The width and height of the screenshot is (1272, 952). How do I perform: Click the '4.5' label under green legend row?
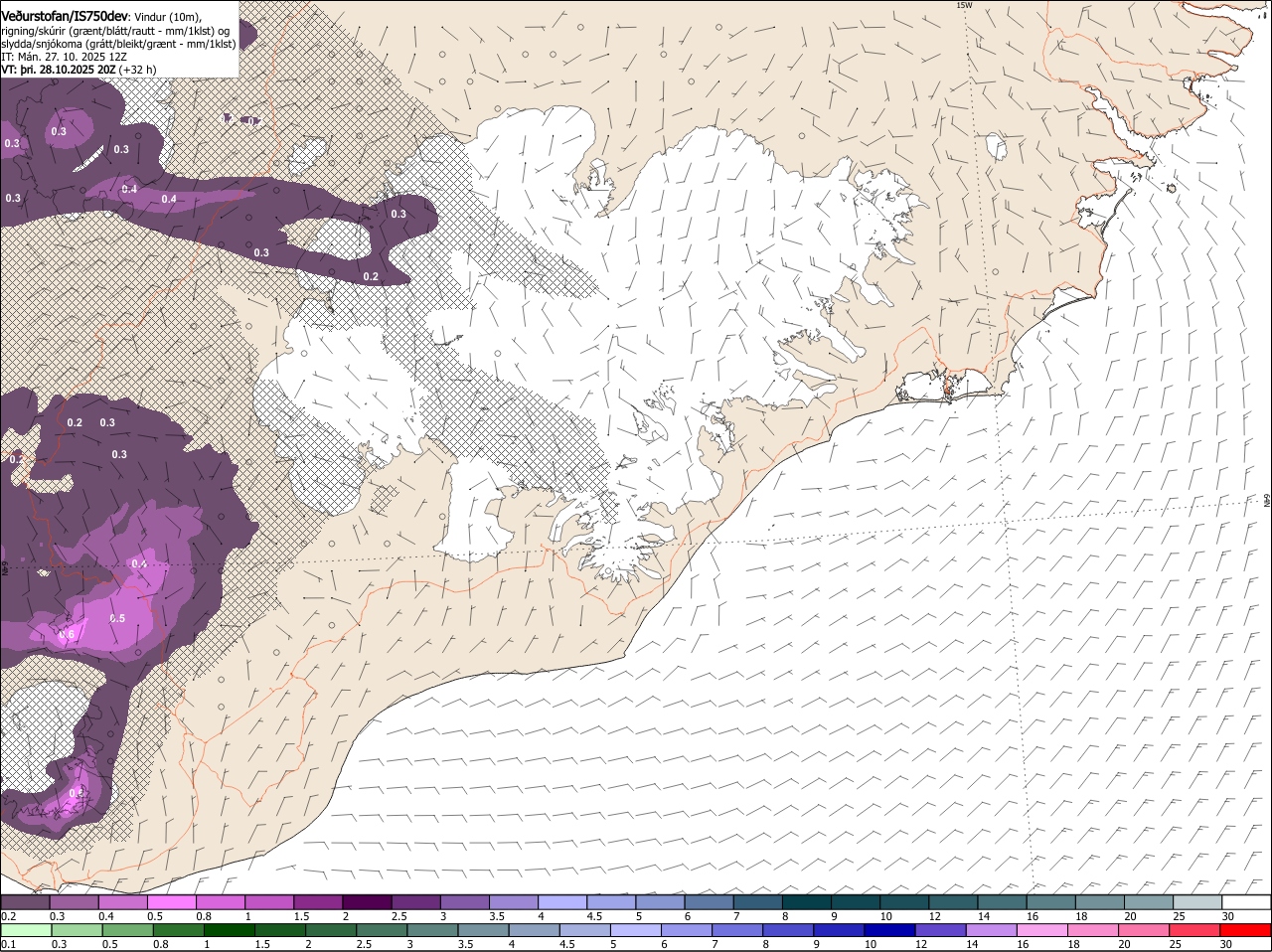(566, 944)
